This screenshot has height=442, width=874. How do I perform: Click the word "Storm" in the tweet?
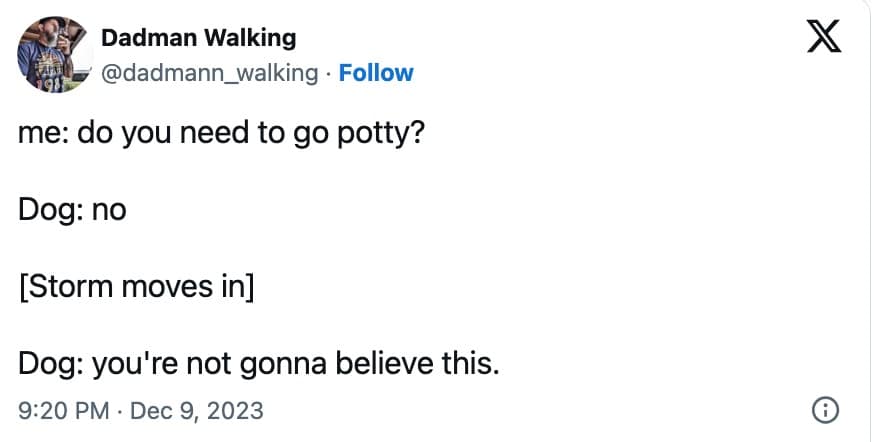(71, 287)
